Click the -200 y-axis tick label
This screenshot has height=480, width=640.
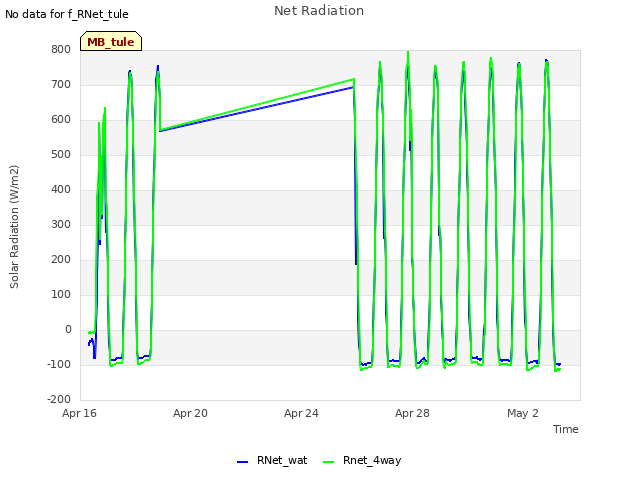[x=59, y=400]
